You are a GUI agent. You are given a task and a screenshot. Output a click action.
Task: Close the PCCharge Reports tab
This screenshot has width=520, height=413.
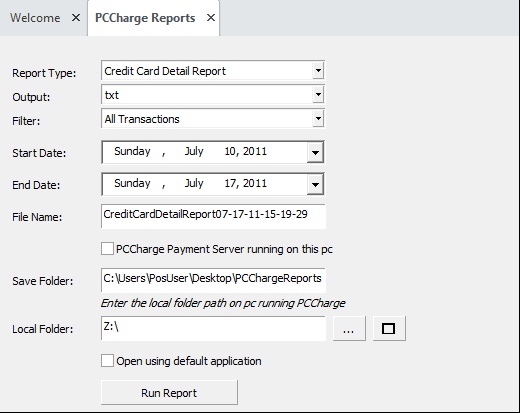point(211,18)
